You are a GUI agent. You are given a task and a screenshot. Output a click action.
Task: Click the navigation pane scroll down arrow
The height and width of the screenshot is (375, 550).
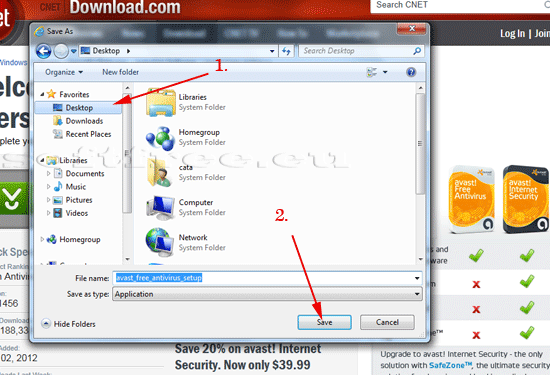tap(127, 259)
